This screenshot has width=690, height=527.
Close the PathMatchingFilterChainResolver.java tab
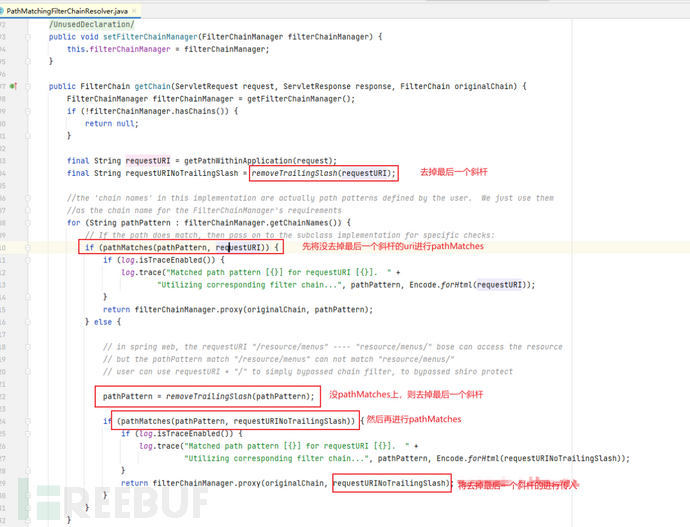click(x=134, y=11)
